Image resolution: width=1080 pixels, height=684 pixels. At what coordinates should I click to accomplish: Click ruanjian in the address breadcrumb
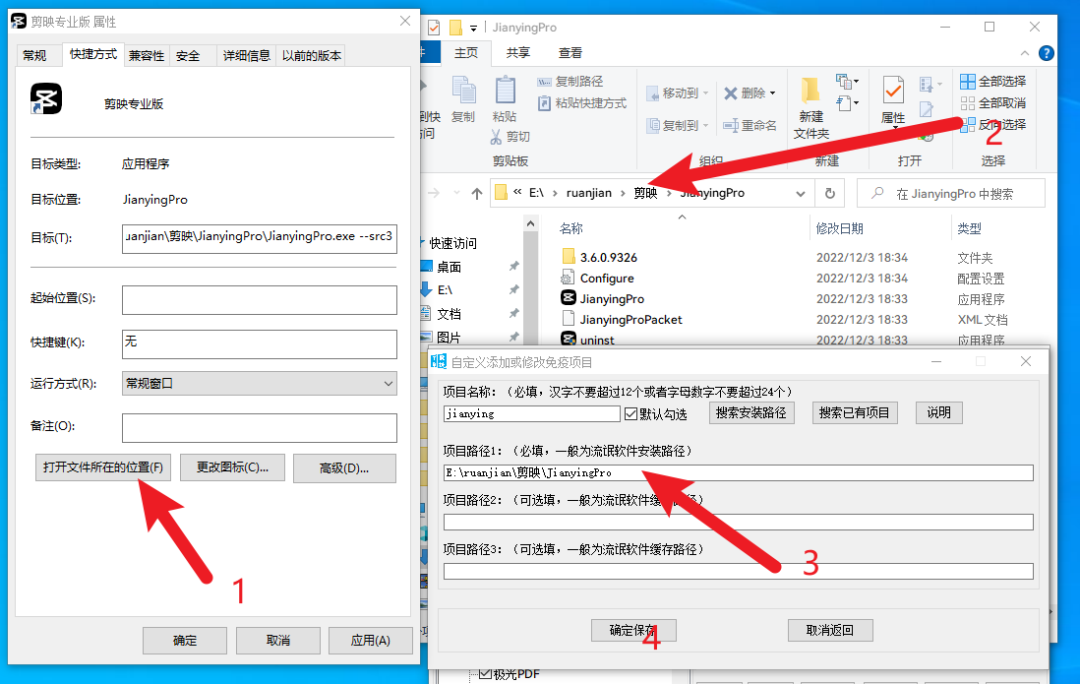(x=589, y=194)
